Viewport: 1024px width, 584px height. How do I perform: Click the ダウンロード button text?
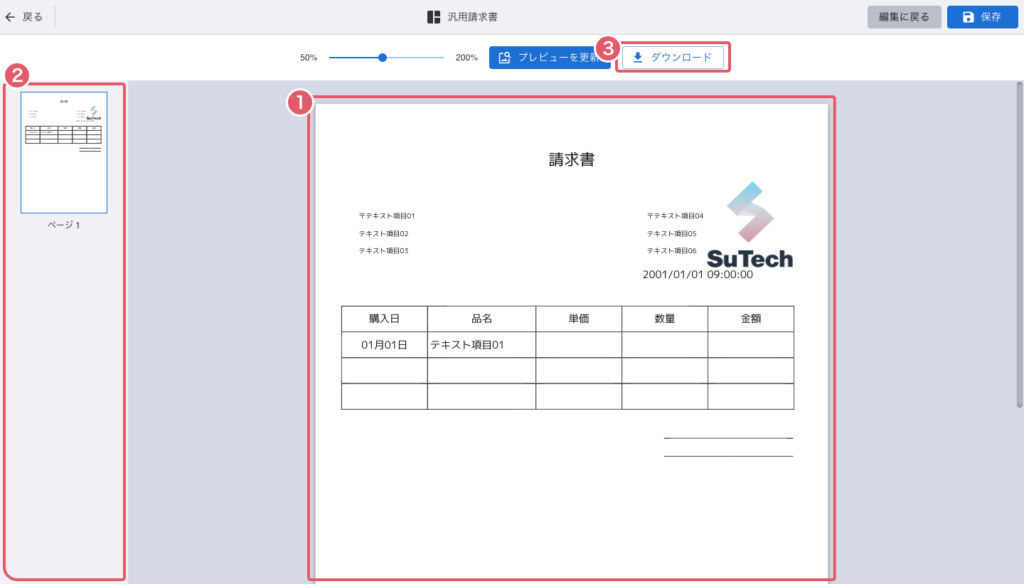[681, 58]
